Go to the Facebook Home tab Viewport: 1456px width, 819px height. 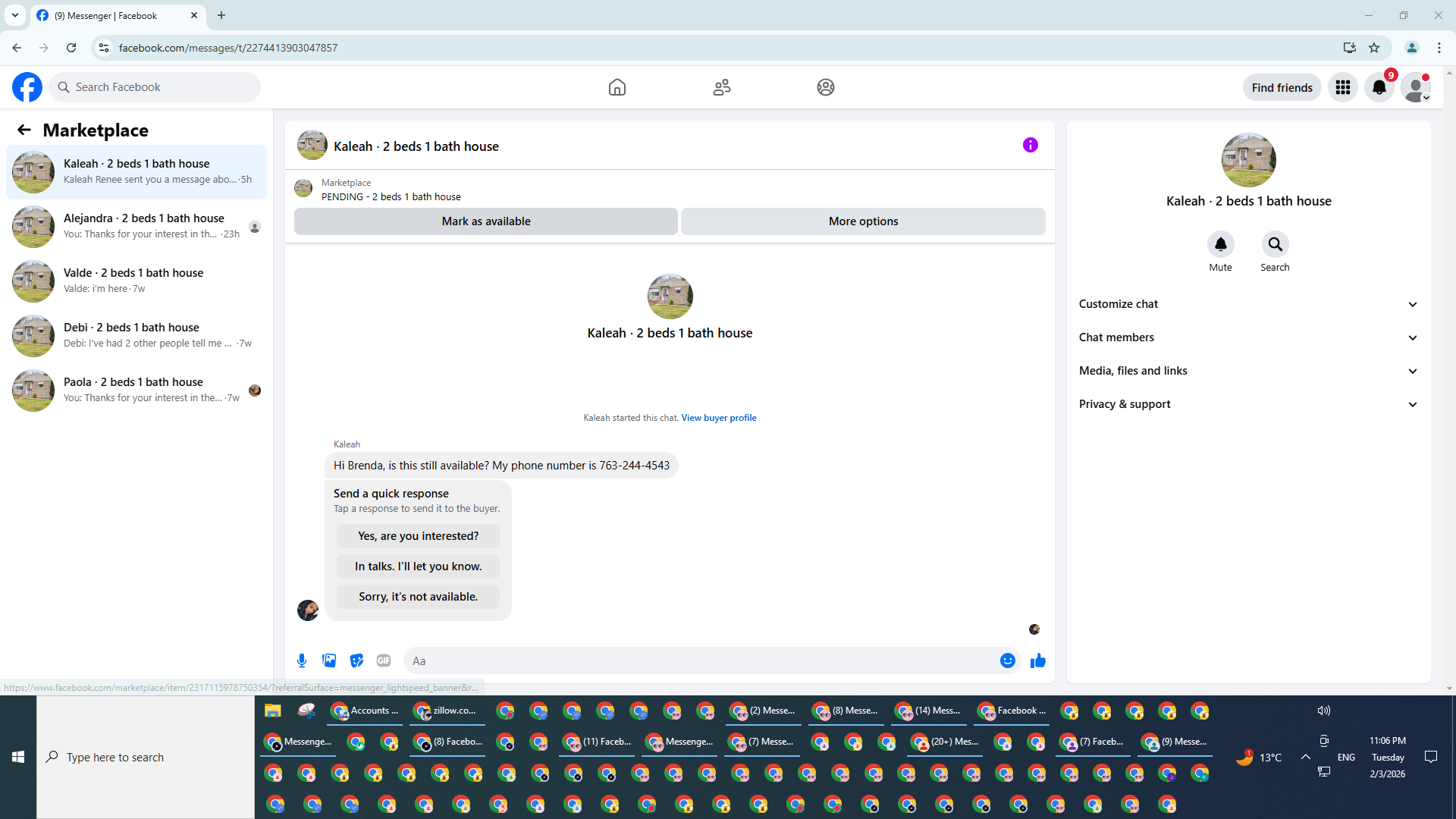[617, 87]
